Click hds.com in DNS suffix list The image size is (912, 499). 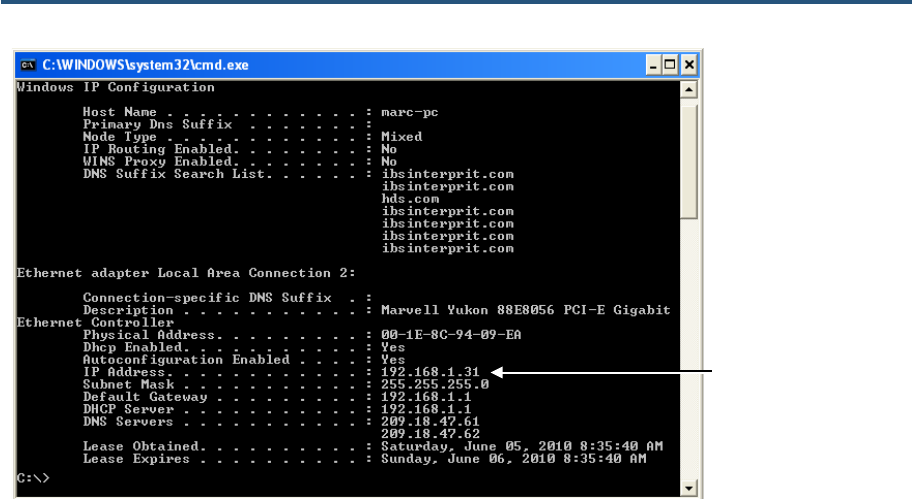(410, 199)
